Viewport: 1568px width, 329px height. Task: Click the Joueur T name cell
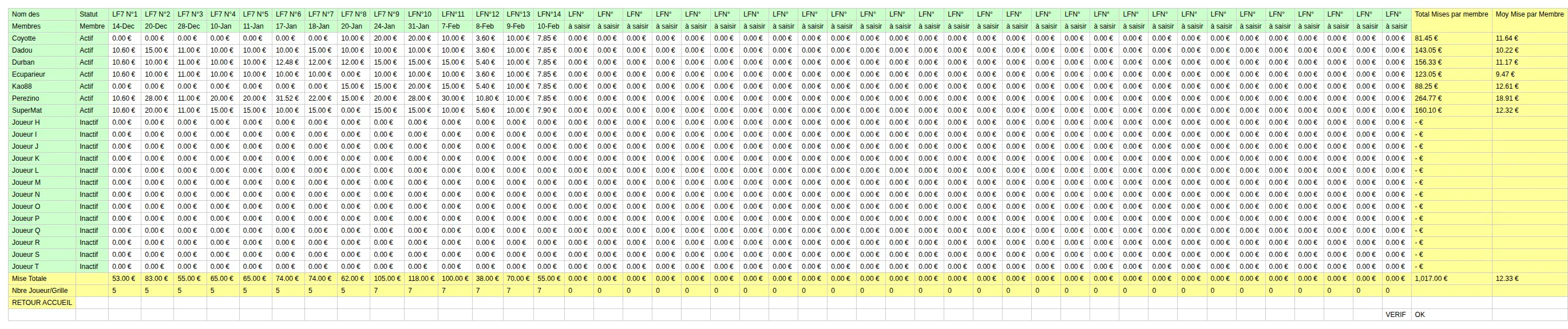42,267
